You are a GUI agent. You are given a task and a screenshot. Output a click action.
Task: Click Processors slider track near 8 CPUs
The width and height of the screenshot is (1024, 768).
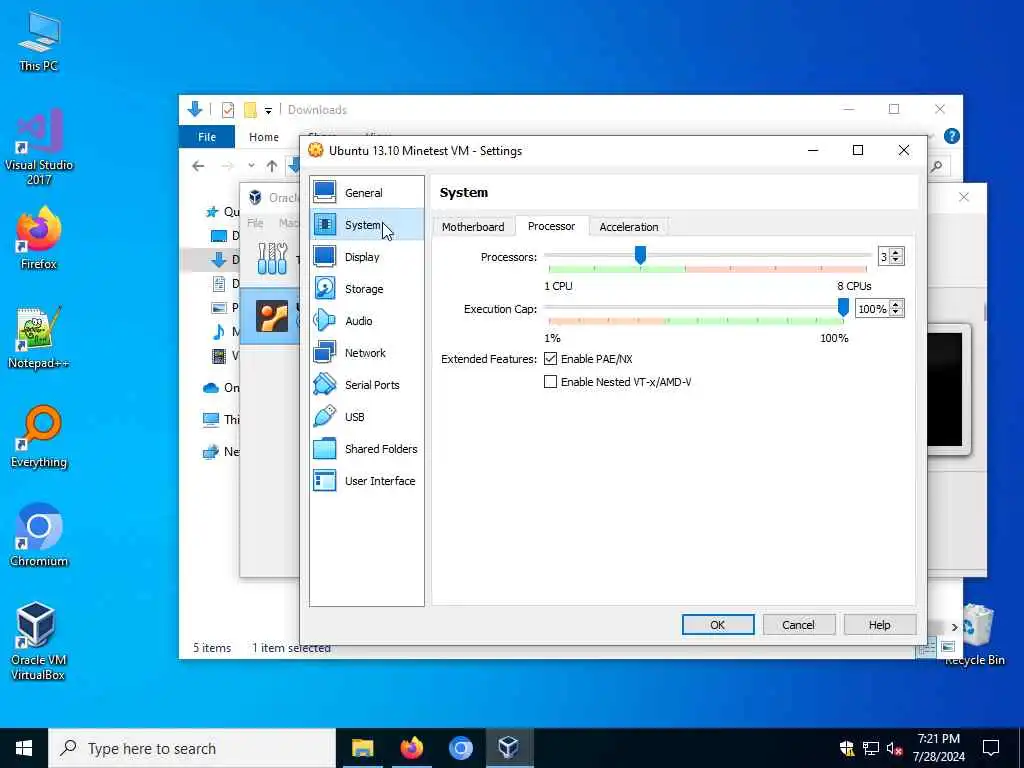865,255
